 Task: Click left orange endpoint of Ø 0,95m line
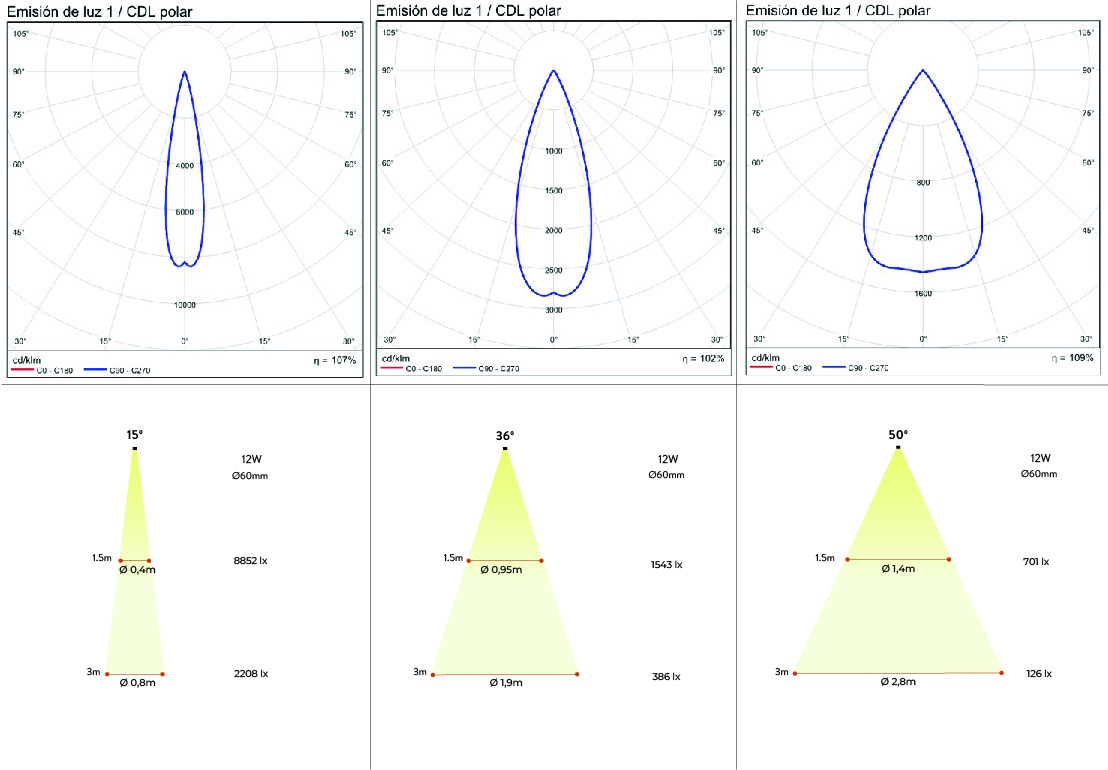click(468, 561)
